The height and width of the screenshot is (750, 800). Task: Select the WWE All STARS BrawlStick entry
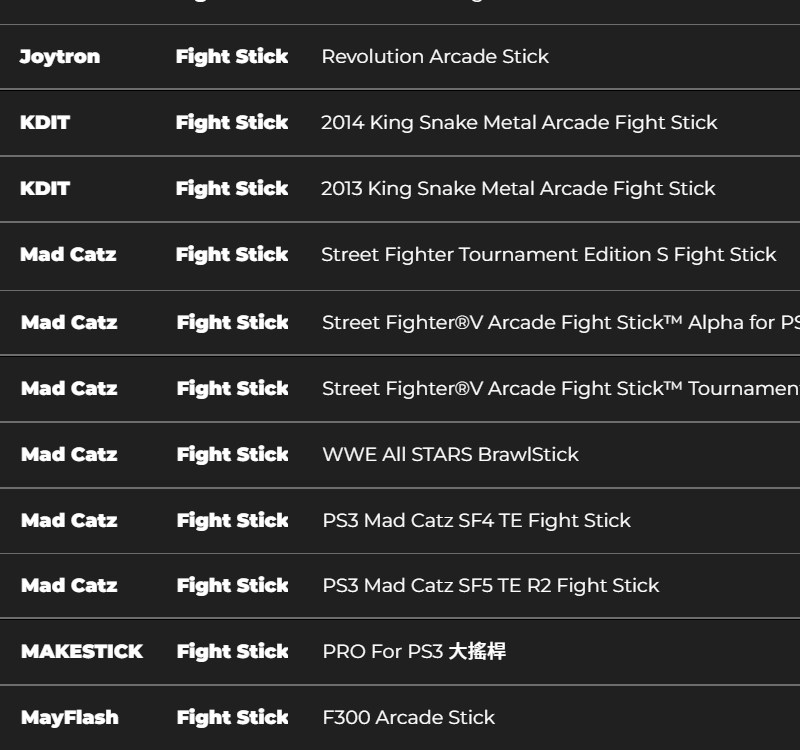click(x=450, y=455)
